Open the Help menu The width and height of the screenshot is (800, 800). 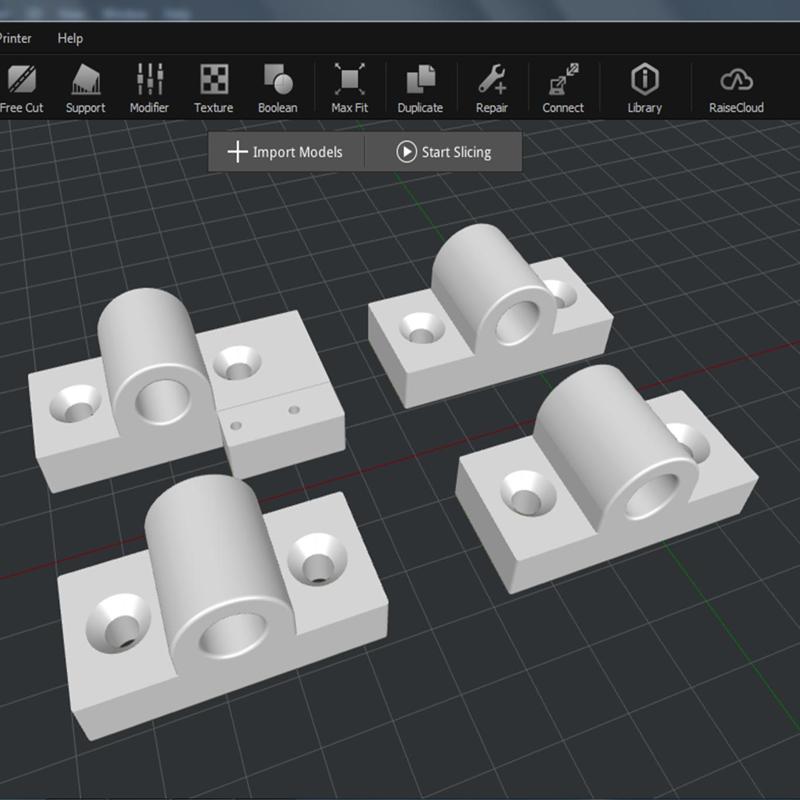(x=70, y=38)
